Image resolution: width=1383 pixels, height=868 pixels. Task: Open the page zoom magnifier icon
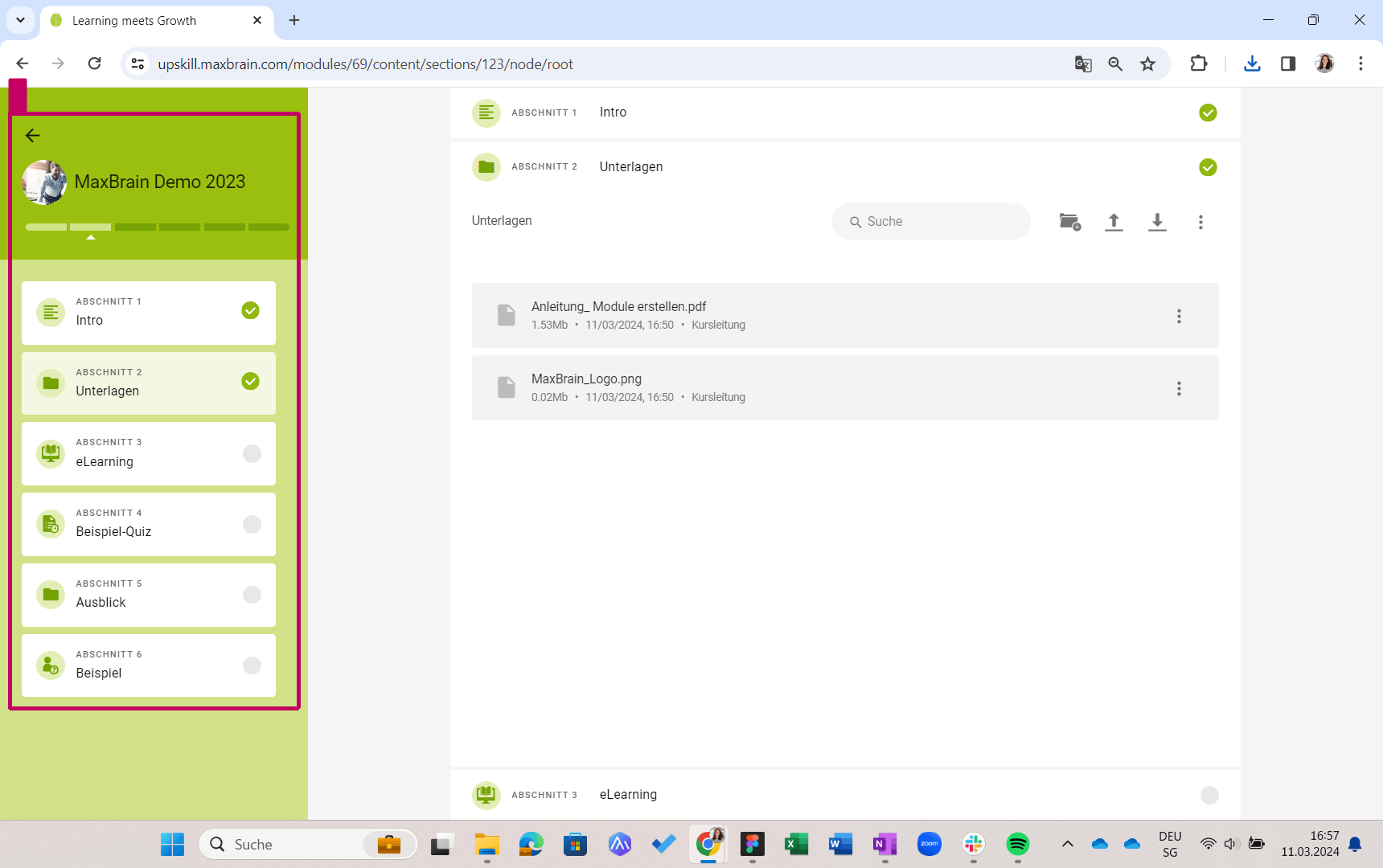click(1115, 63)
